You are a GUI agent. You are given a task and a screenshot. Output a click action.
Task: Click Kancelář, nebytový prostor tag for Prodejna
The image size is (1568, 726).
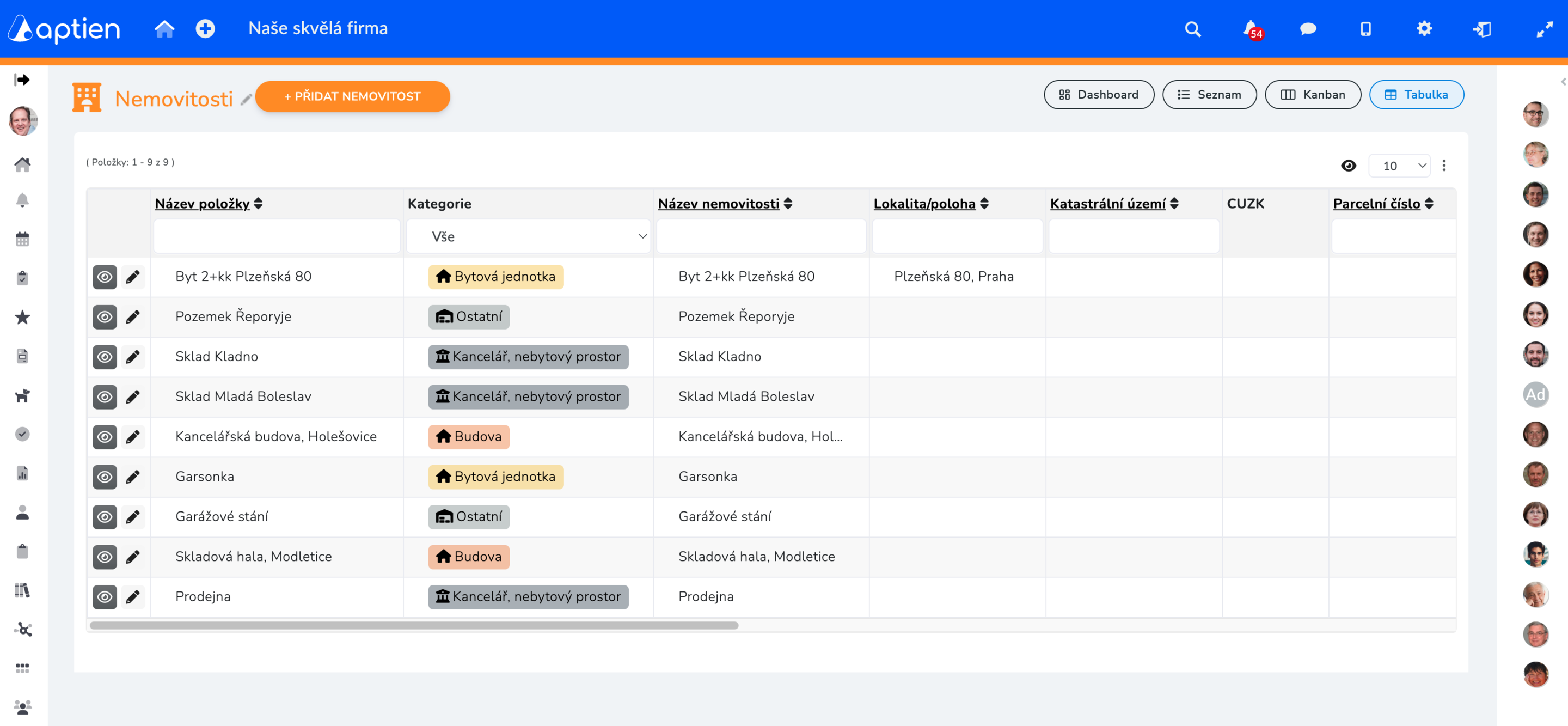[x=528, y=597]
